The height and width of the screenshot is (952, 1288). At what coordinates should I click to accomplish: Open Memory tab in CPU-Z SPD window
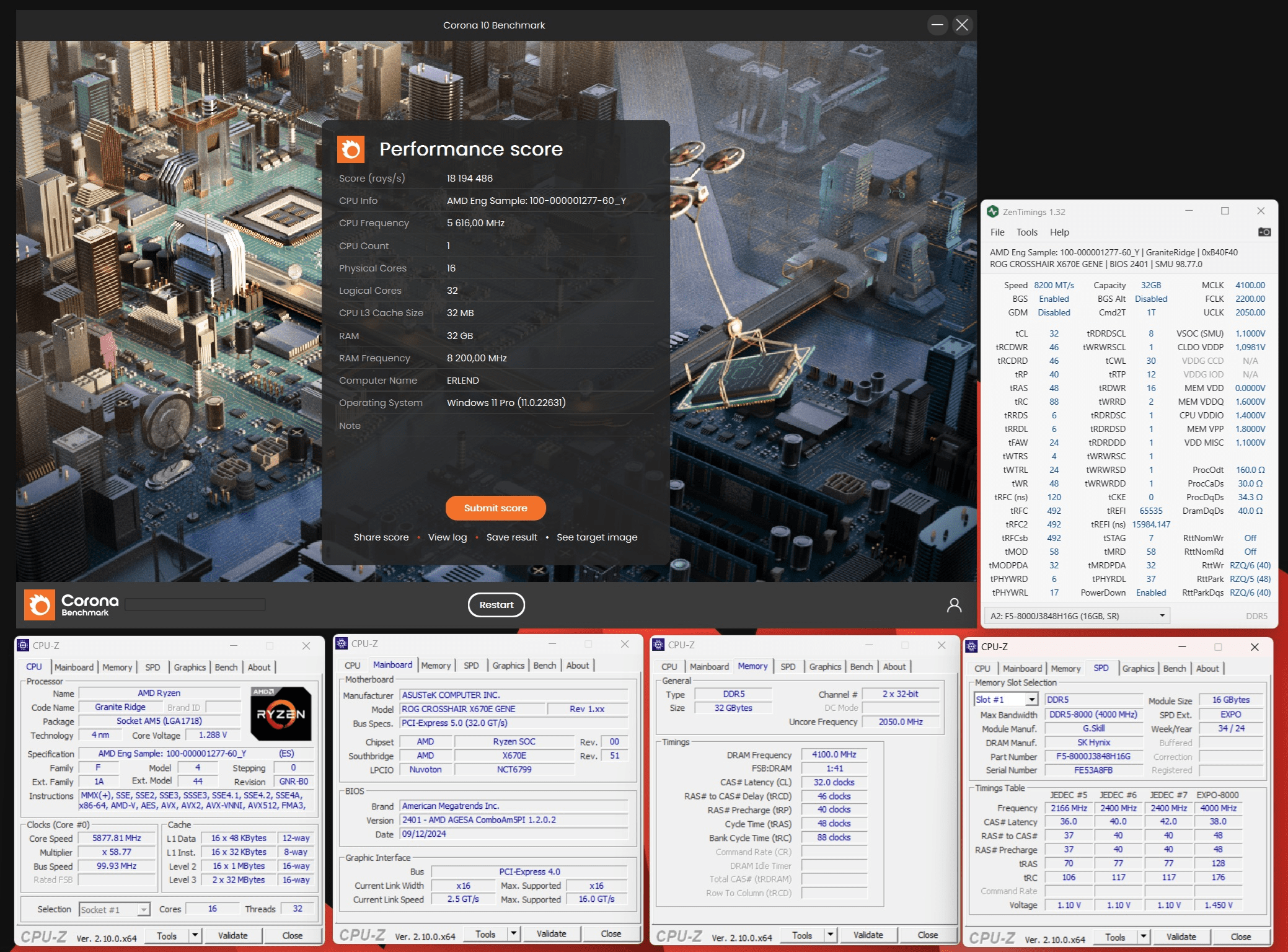pos(1065,668)
